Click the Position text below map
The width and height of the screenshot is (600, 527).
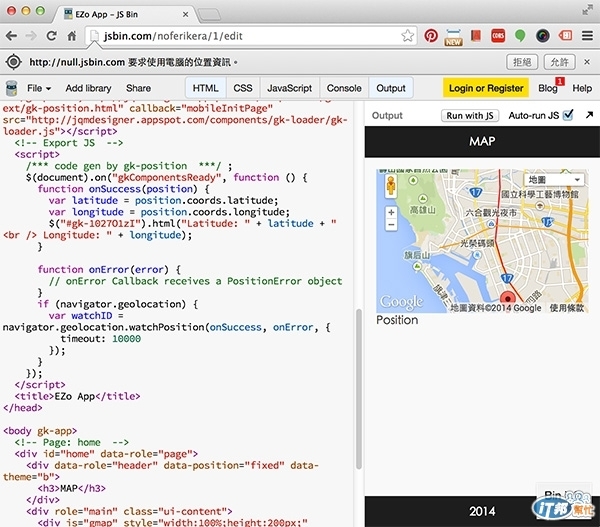point(397,320)
